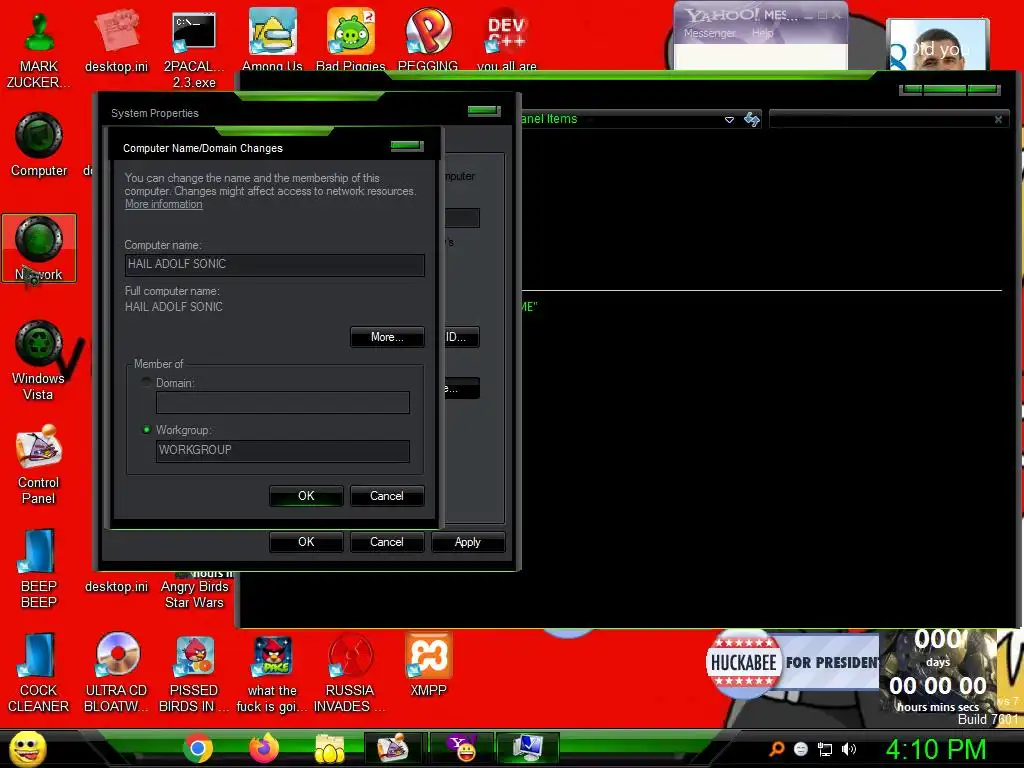This screenshot has width=1024, height=768.
Task: Click the PEGGING desktop icon
Action: click(x=428, y=39)
